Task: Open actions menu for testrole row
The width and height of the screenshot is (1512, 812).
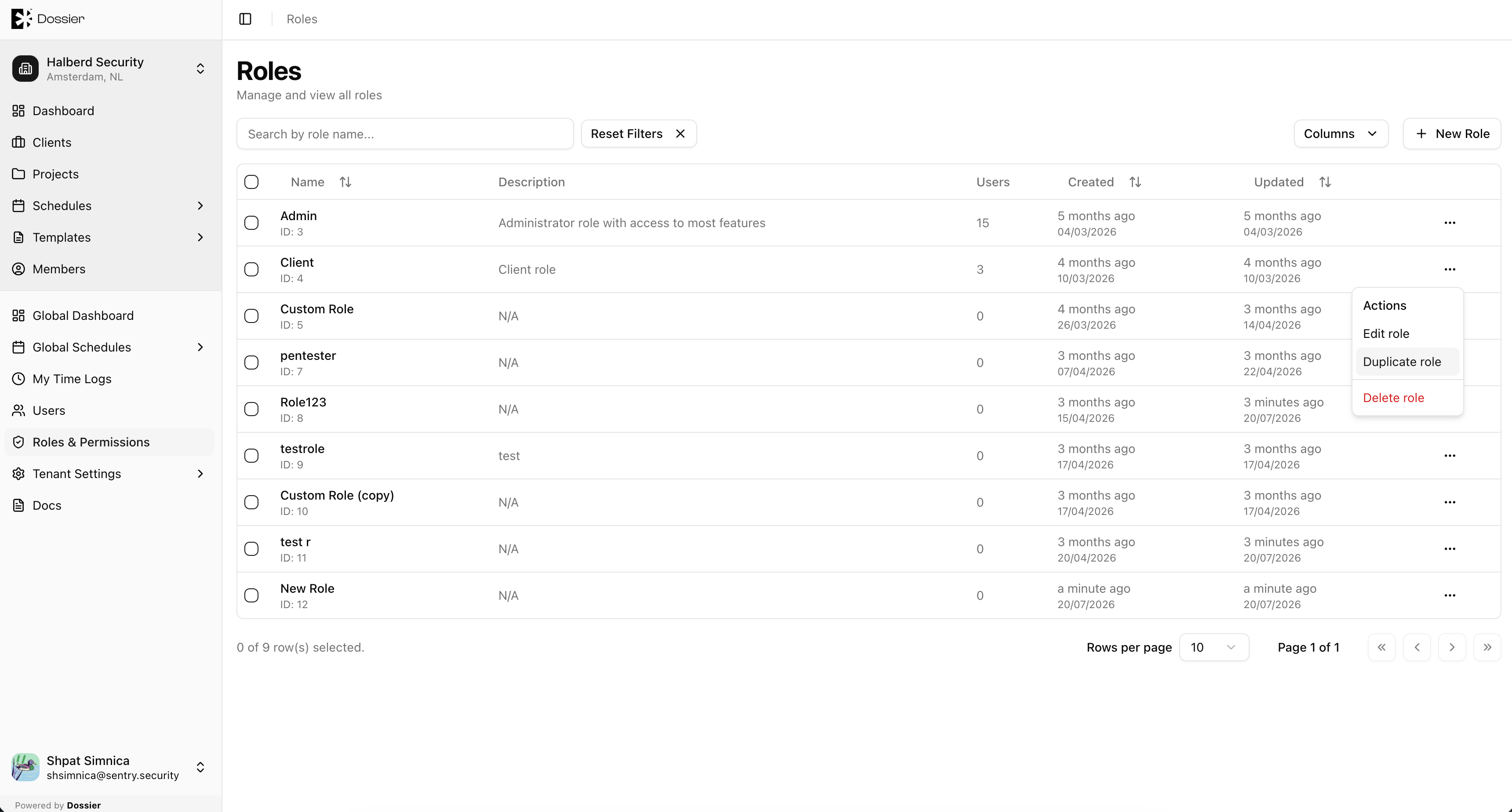Action: pyautogui.click(x=1449, y=456)
